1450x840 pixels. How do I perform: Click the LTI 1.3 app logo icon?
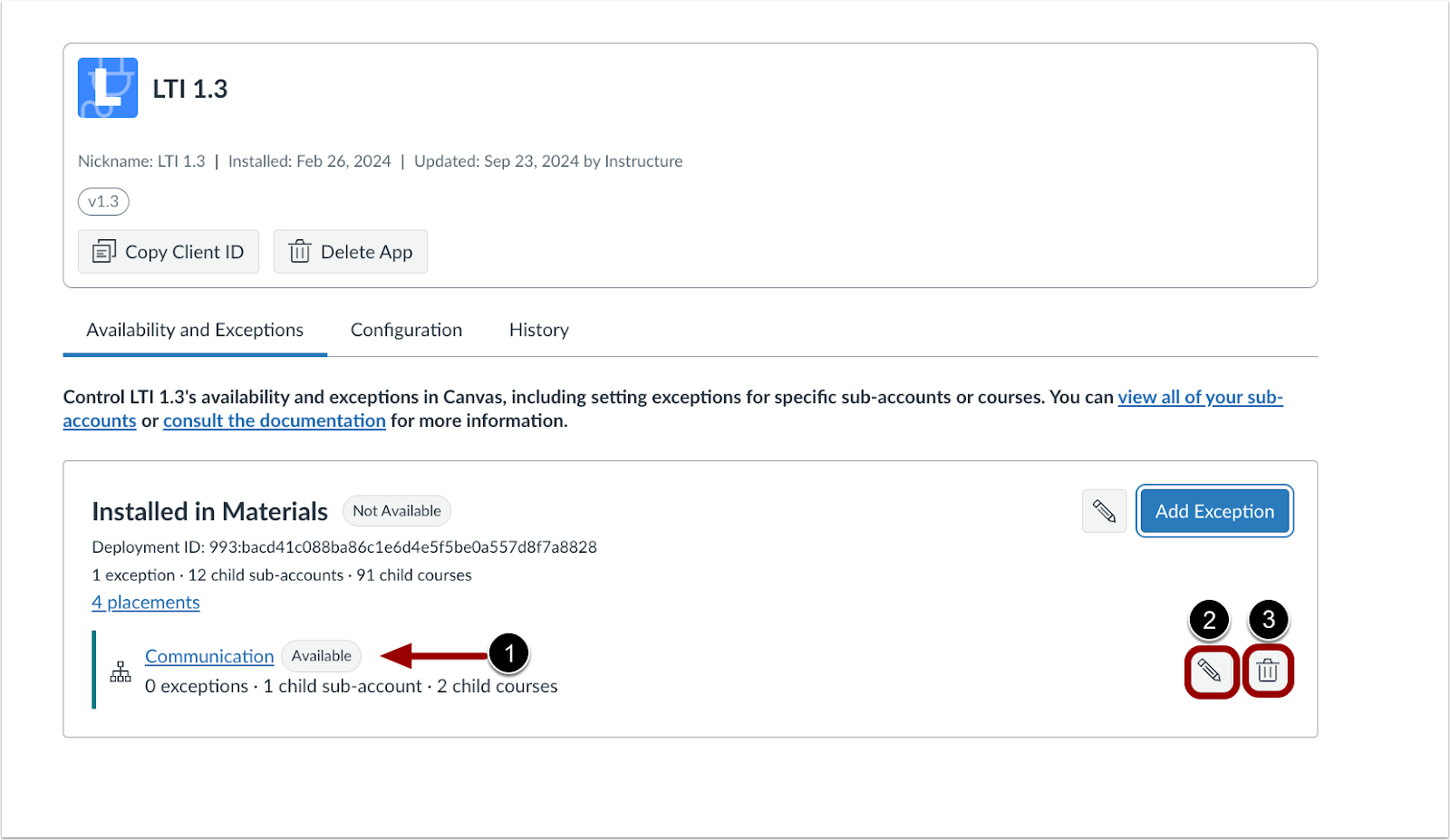point(108,88)
